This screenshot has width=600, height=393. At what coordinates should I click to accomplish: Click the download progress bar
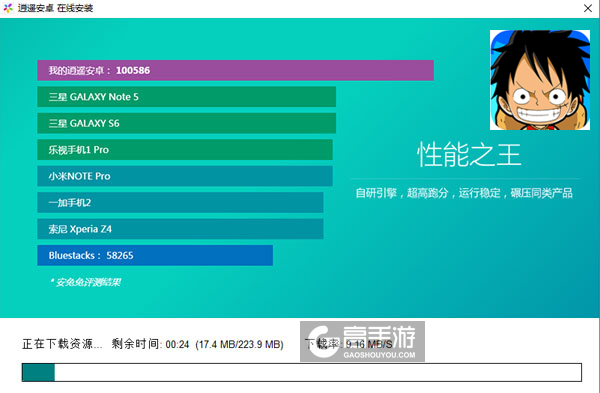click(x=302, y=372)
